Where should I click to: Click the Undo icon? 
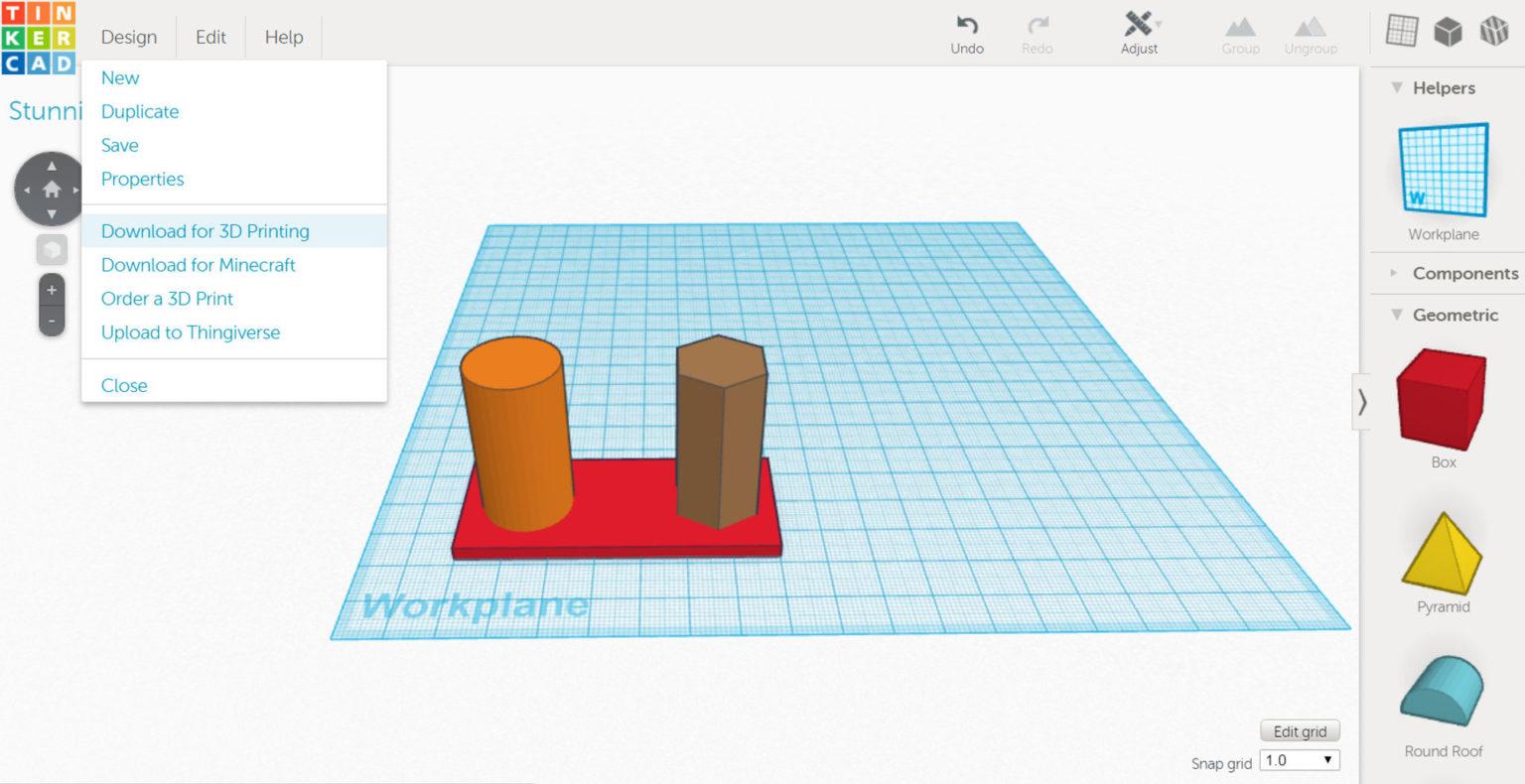click(x=966, y=24)
